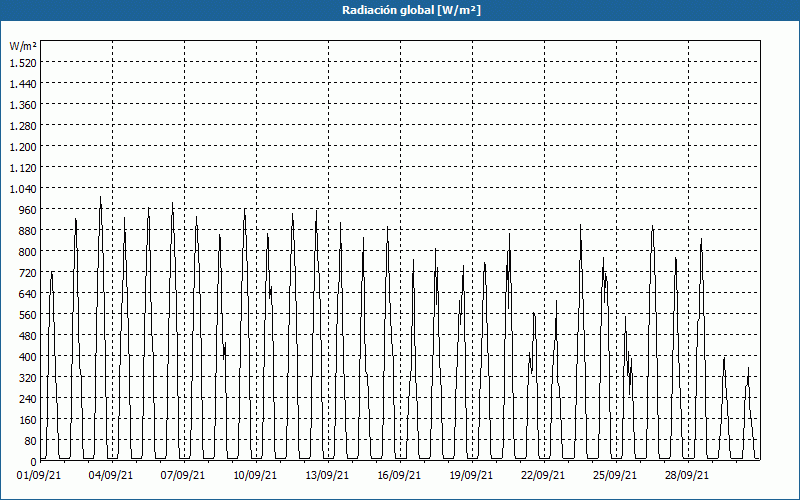Click the 28/09/21 date label
Image resolution: width=800 pixels, height=500 pixels.
click(x=687, y=475)
